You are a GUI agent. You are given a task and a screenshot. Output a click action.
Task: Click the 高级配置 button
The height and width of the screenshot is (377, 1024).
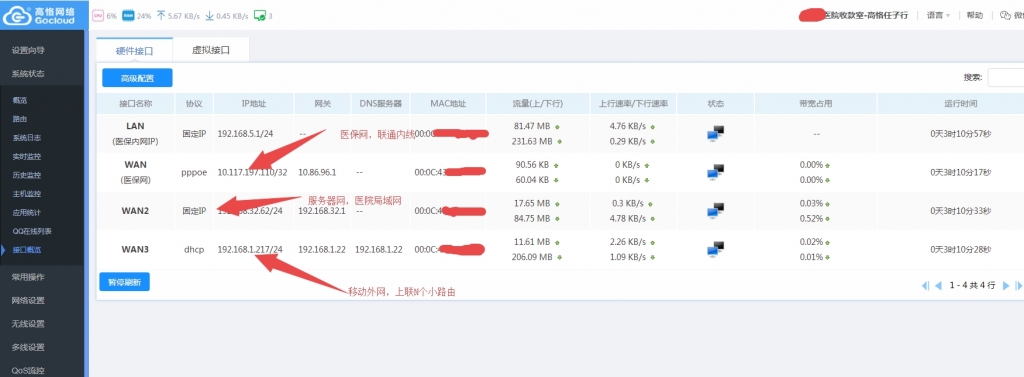pos(137,78)
